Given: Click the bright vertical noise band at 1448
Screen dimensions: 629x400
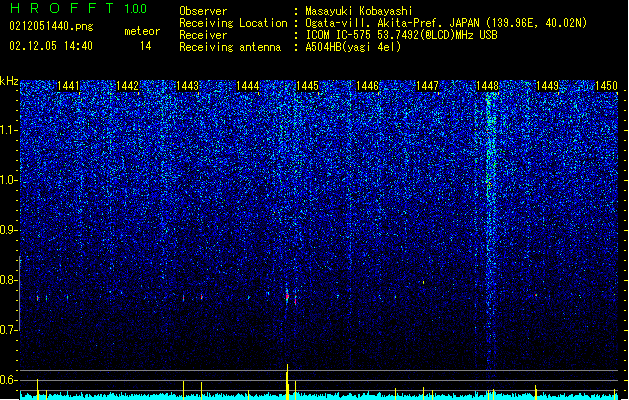Looking at the screenshot, I should click(489, 225).
